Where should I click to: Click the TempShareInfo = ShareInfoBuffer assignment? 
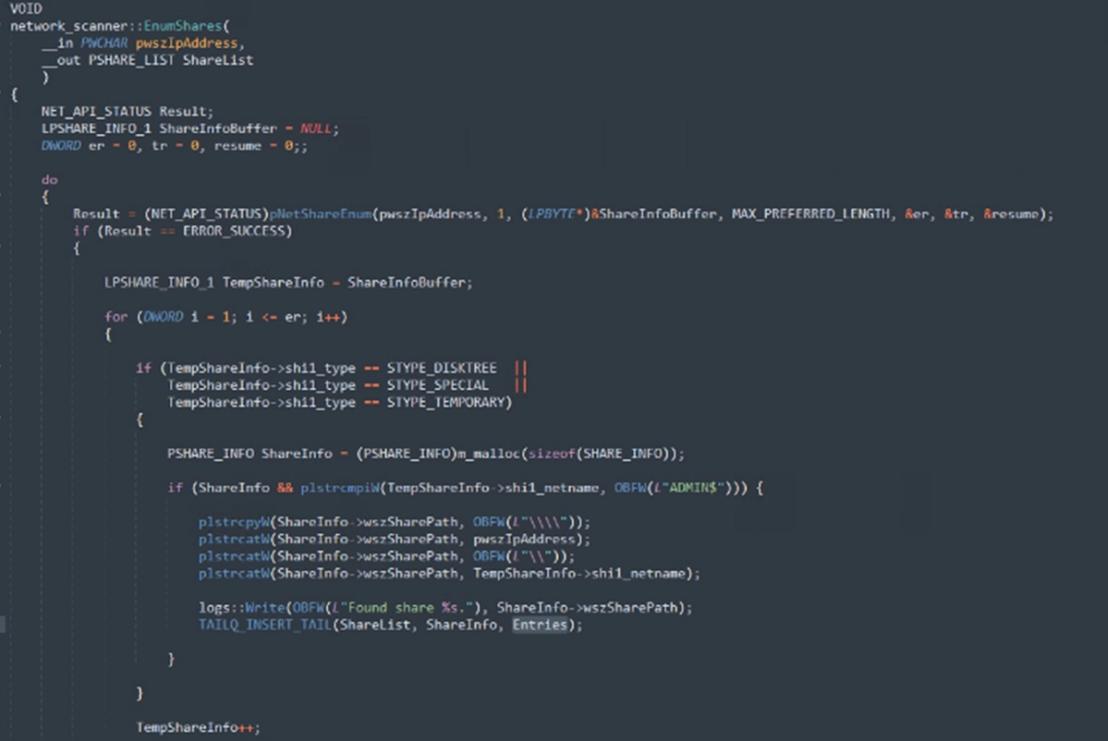tap(288, 283)
